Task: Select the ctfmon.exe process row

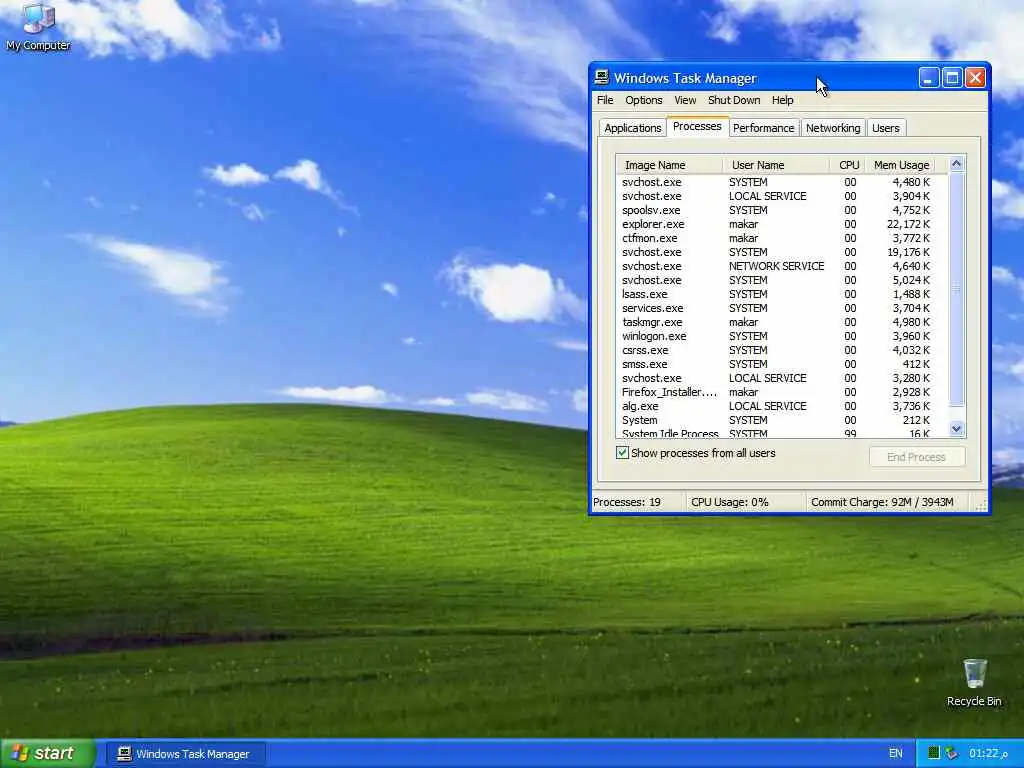Action: click(x=776, y=238)
